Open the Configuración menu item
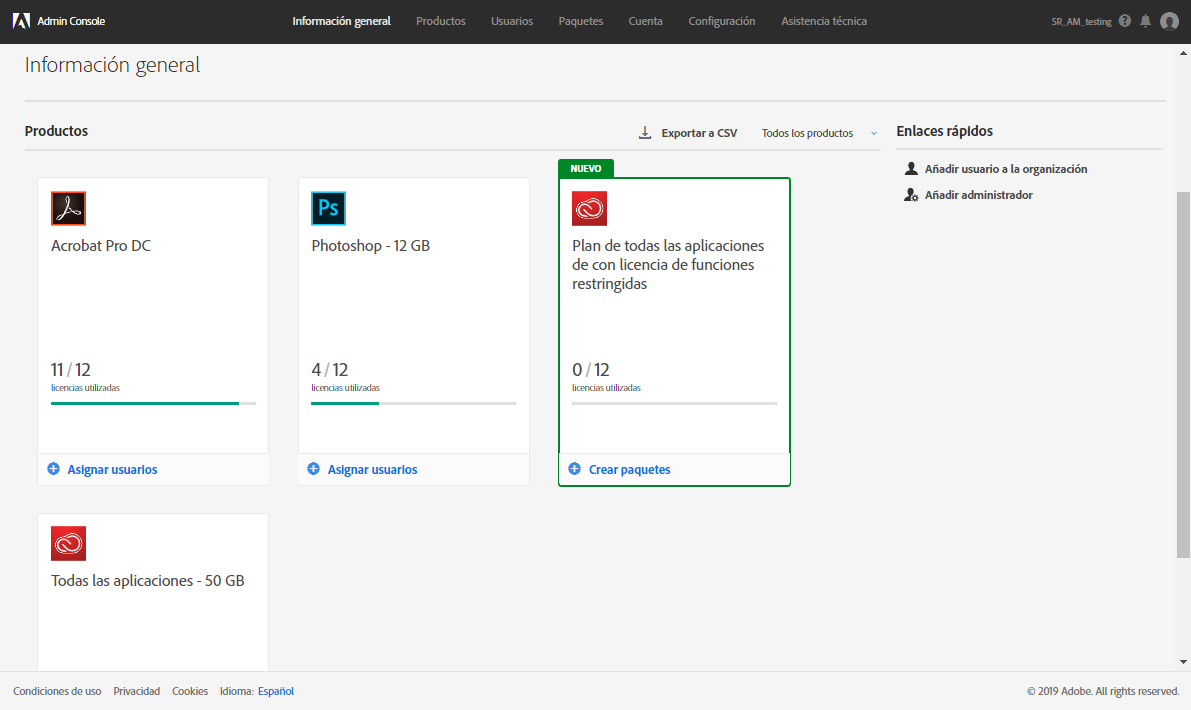This screenshot has height=710, width=1191. point(721,20)
